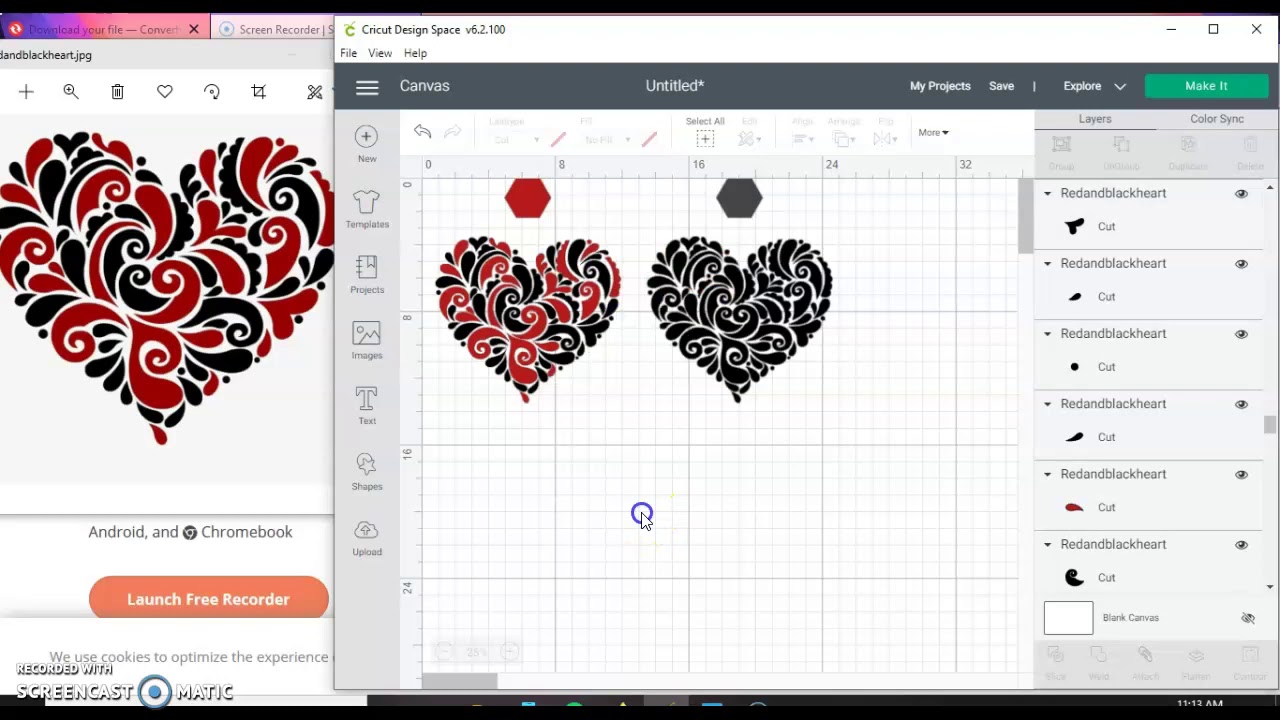The width and height of the screenshot is (1280, 720).
Task: Select the all-black heart on canvas
Action: coord(740,318)
